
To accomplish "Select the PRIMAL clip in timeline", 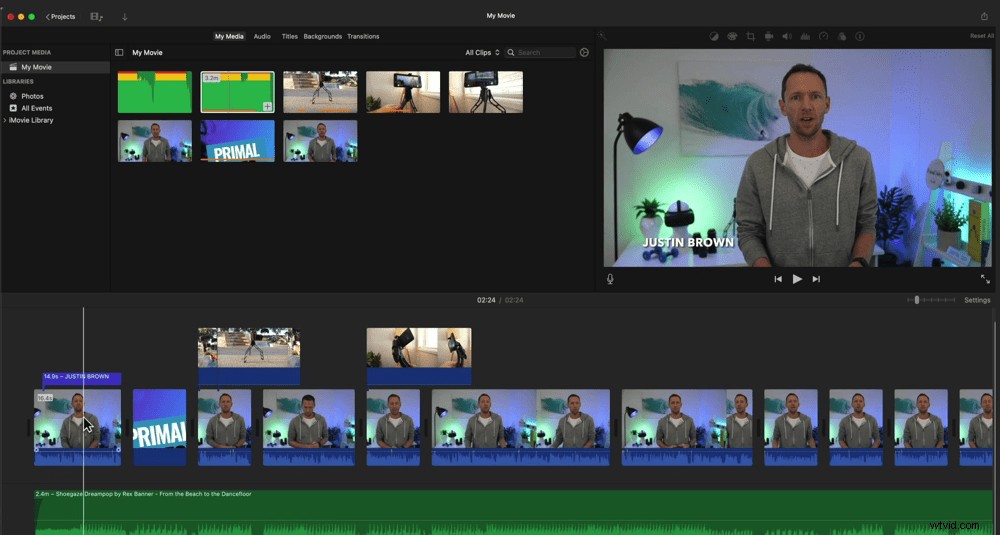I will click(159, 427).
